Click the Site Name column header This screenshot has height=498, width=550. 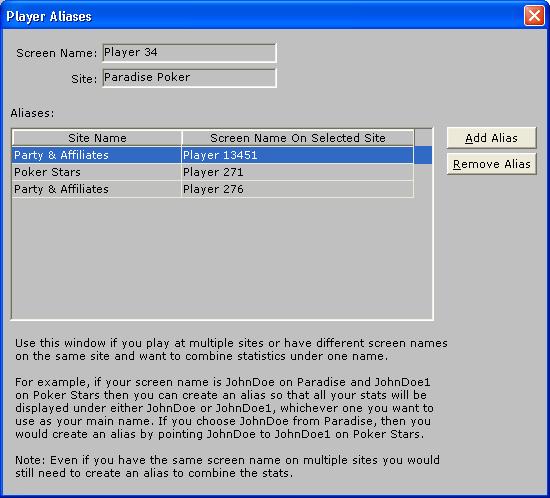[97, 138]
